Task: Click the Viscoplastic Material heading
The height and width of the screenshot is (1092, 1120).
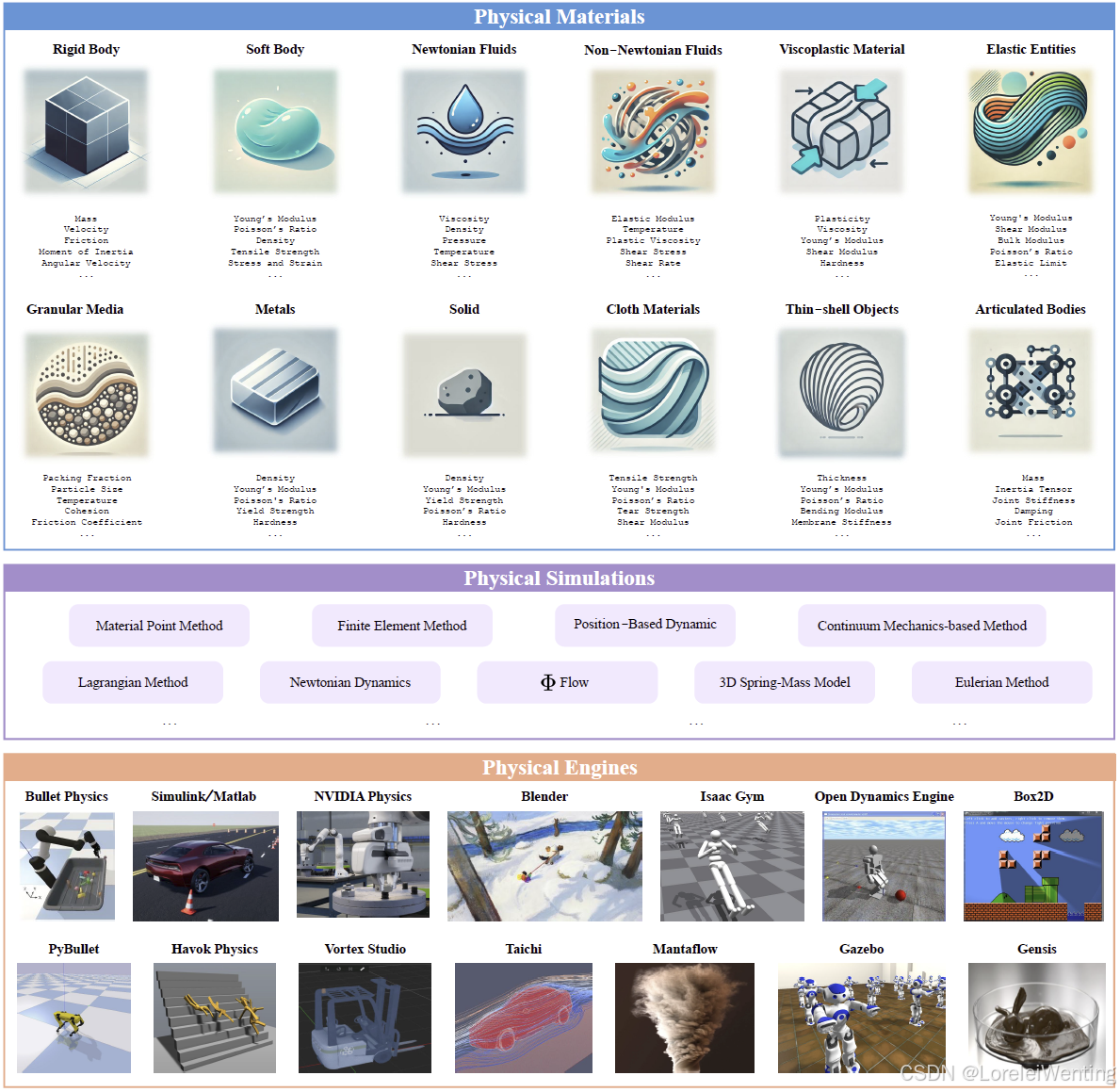Action: 841,49
